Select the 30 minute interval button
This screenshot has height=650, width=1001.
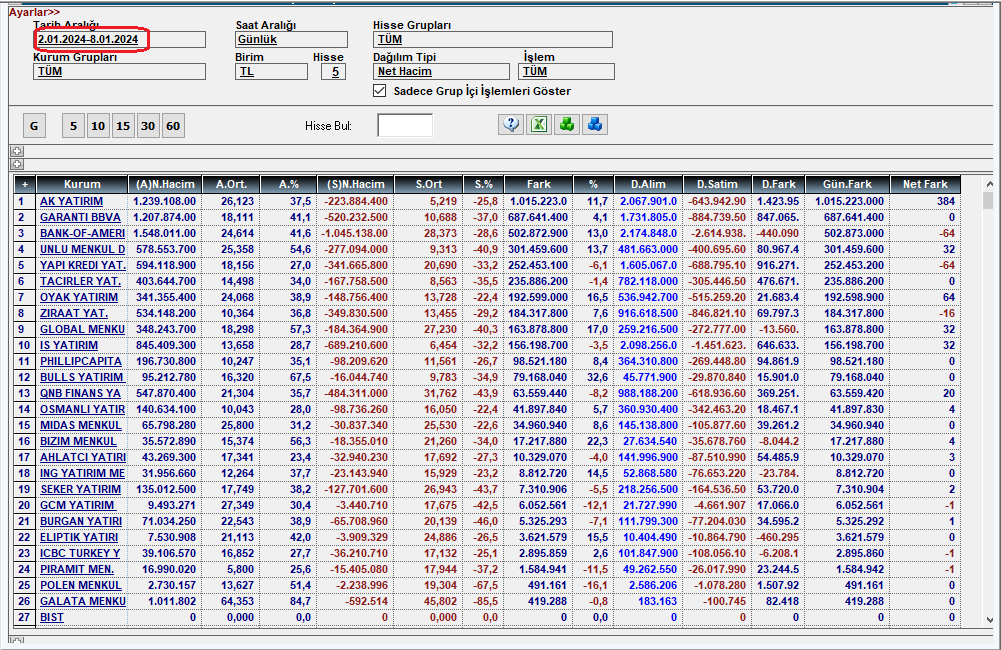point(147,126)
